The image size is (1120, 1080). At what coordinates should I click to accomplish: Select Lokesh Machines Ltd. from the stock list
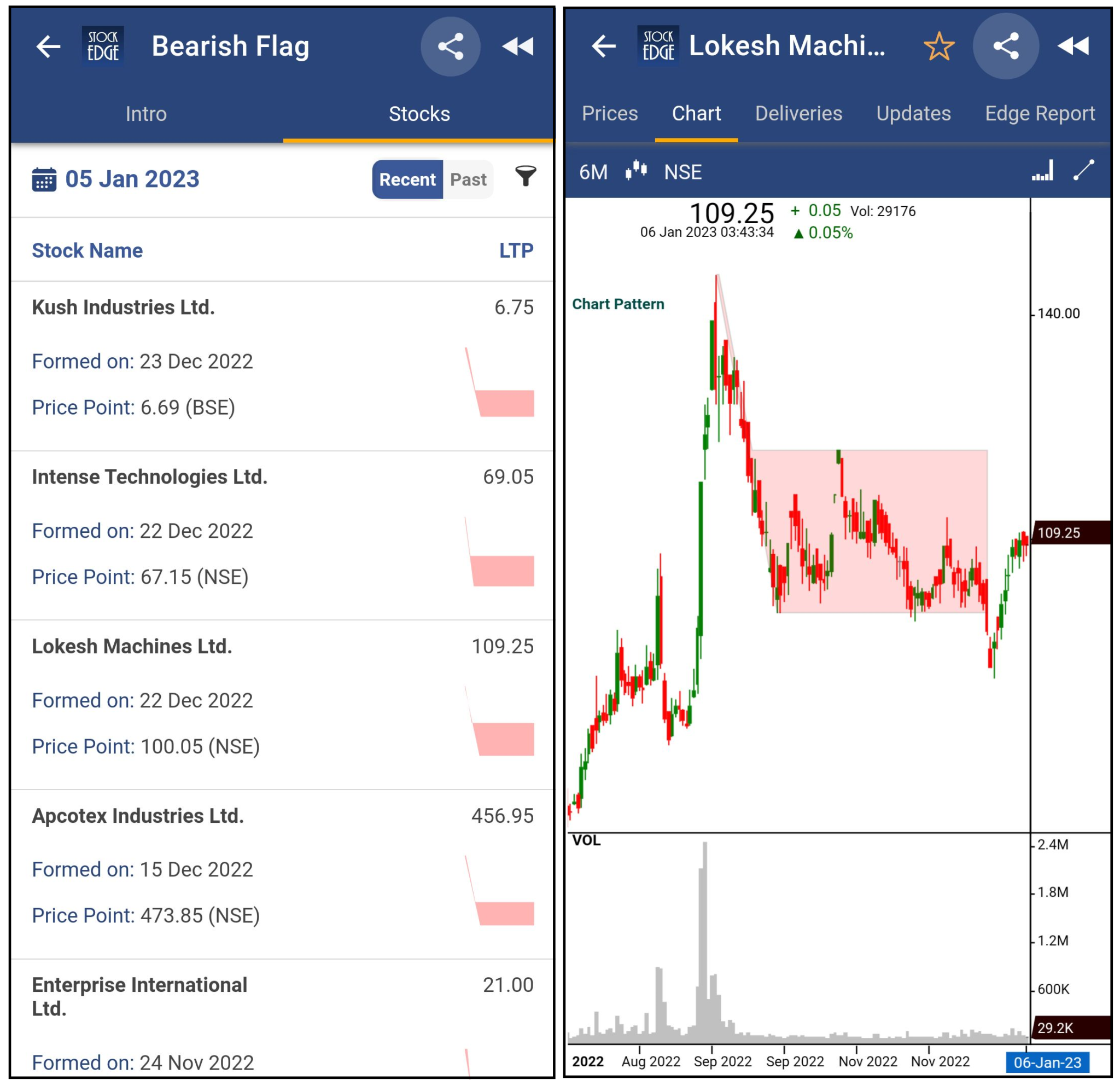click(132, 646)
